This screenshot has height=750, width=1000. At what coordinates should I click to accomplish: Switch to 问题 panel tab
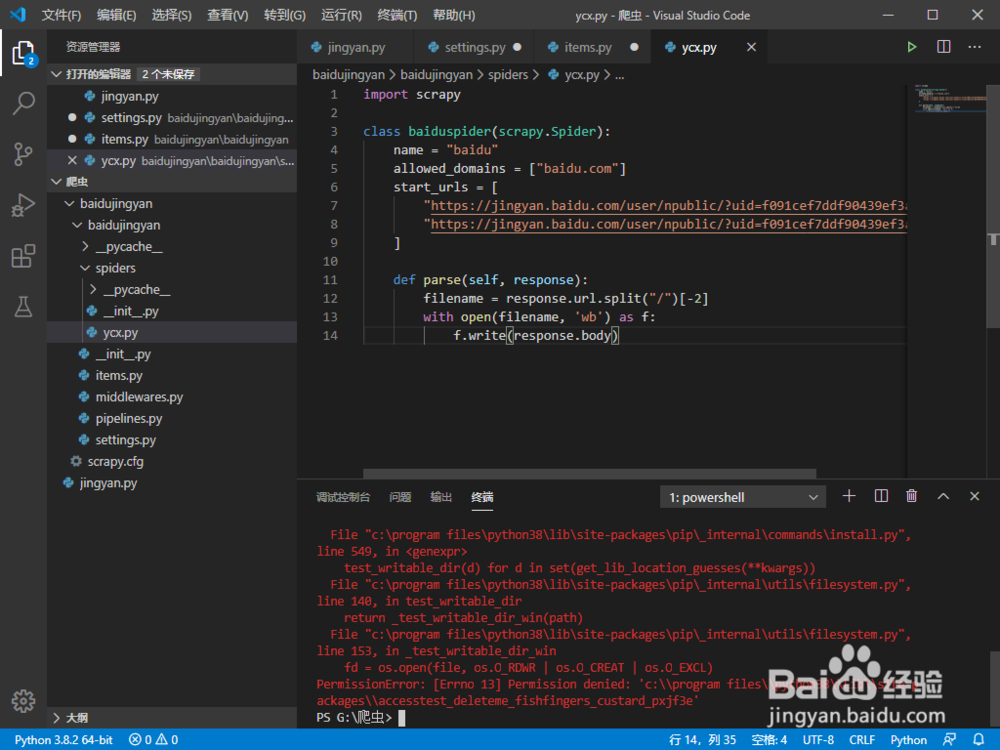pos(400,497)
